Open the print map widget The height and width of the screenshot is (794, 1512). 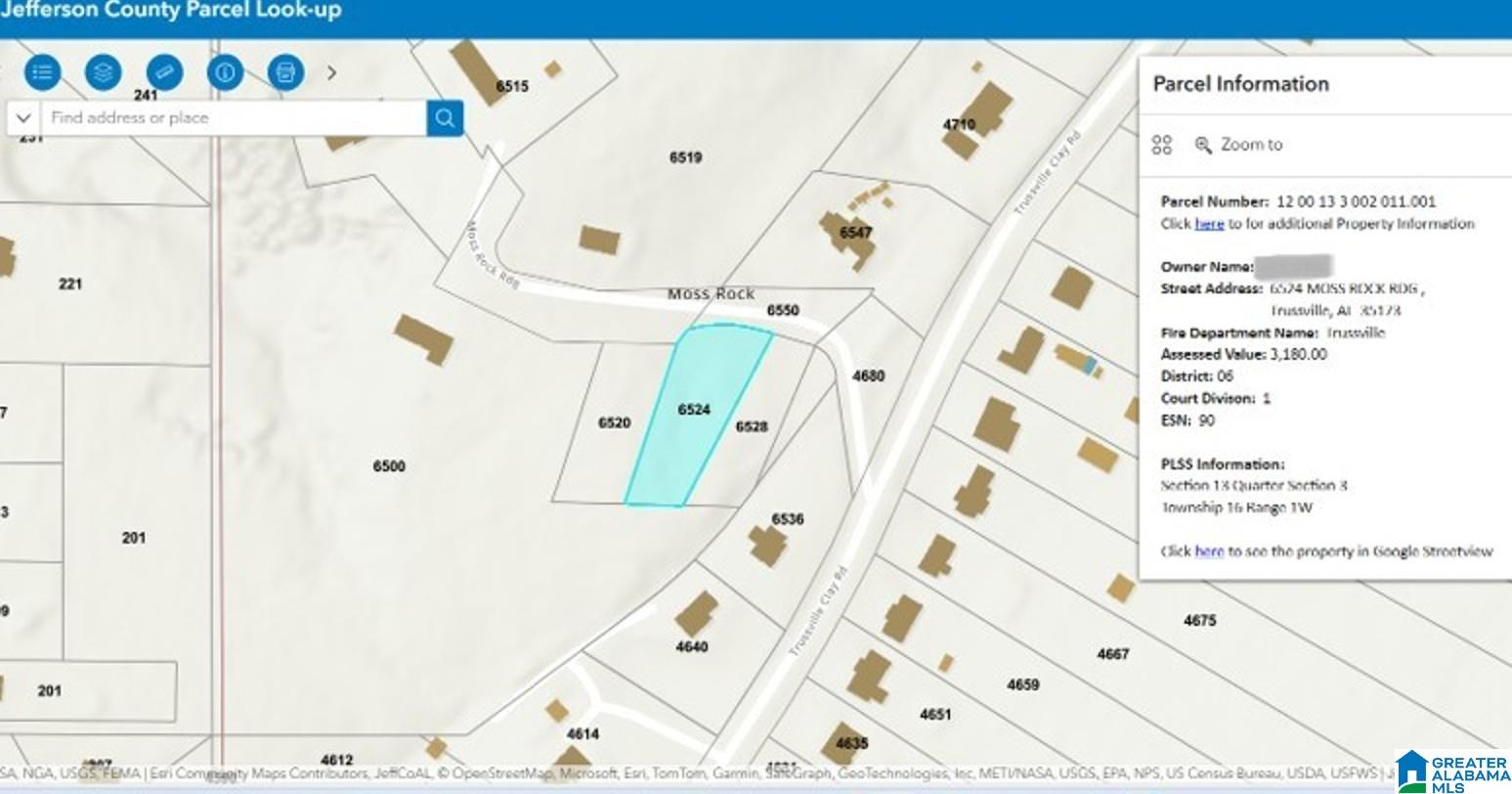[x=285, y=72]
